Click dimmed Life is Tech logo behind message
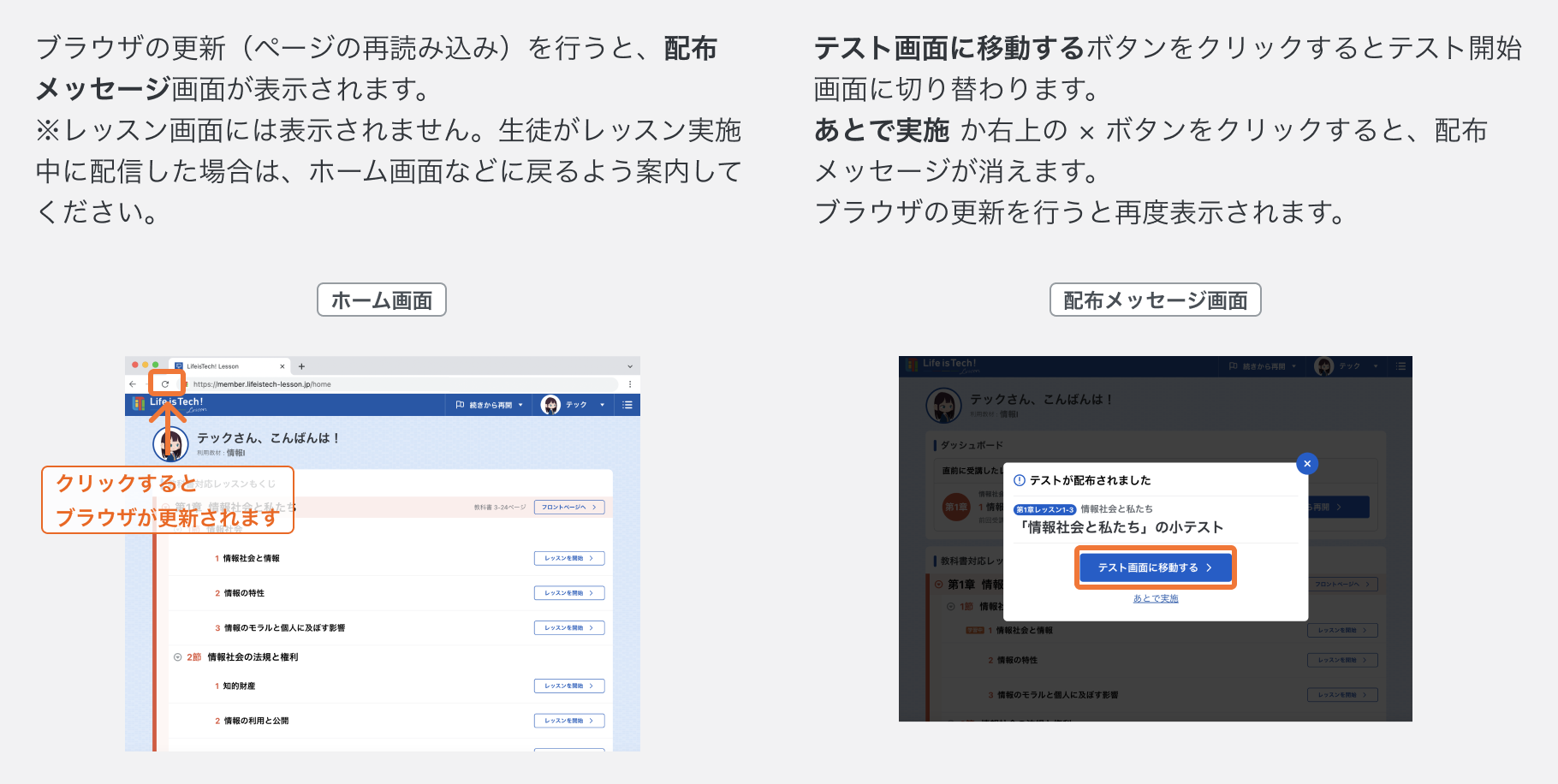1558x784 pixels. pos(943,365)
